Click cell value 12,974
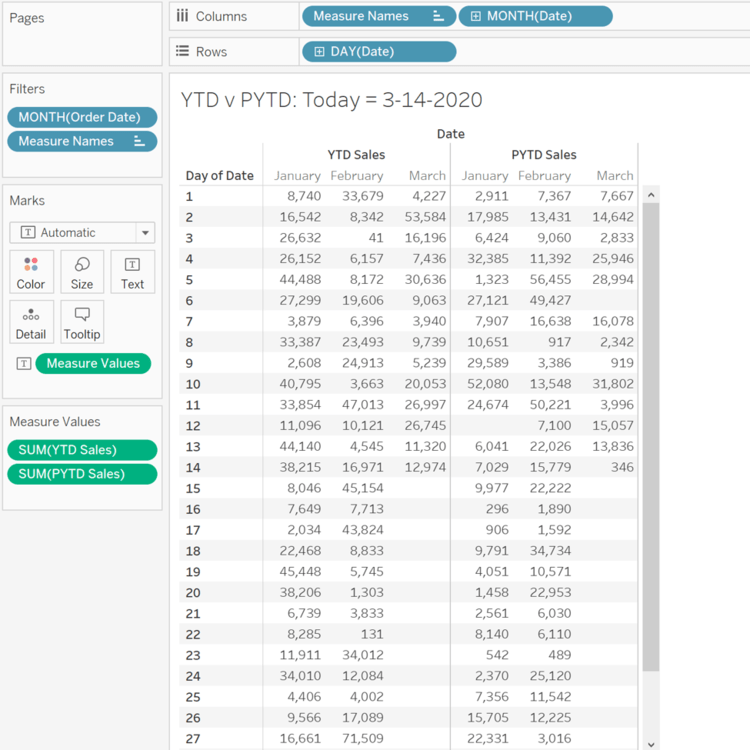Viewport: 750px width, 750px height. (x=425, y=467)
